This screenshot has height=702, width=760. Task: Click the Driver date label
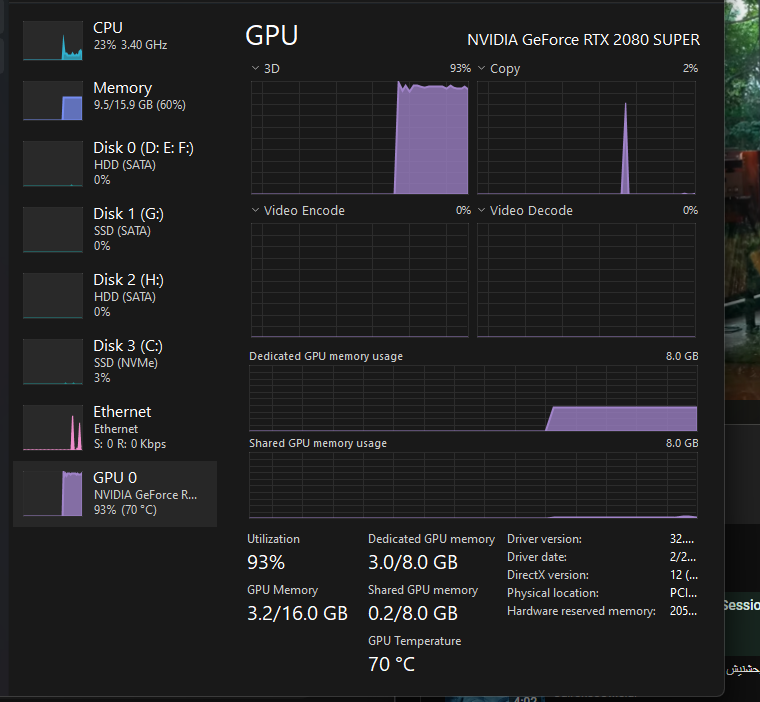(x=537, y=557)
